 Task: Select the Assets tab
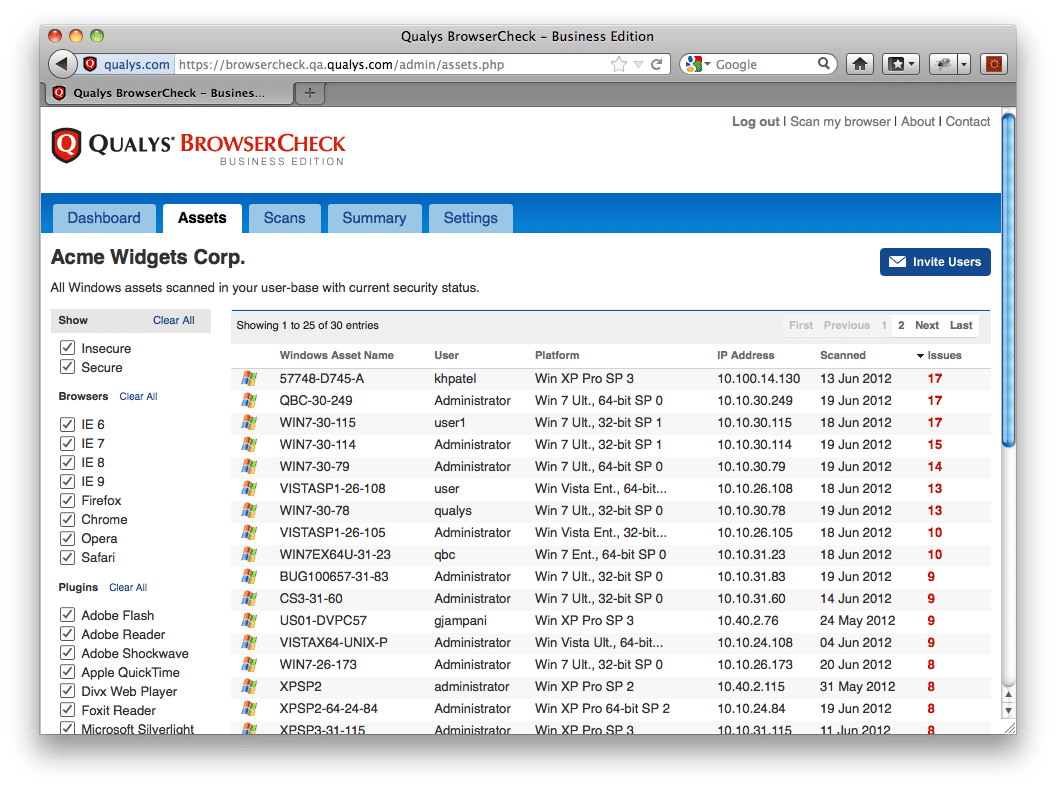point(202,218)
